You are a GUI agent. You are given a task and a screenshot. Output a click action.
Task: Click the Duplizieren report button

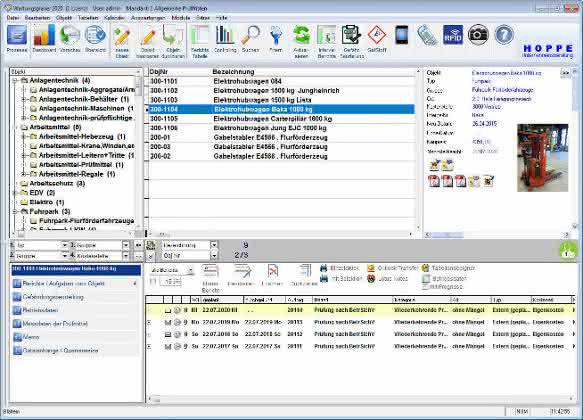point(304,275)
